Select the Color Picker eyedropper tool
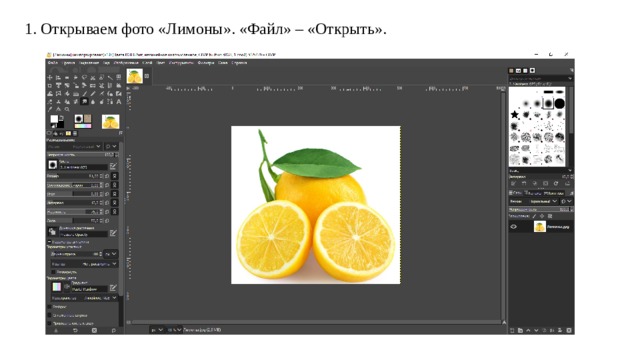640x360 pixels. point(50,109)
